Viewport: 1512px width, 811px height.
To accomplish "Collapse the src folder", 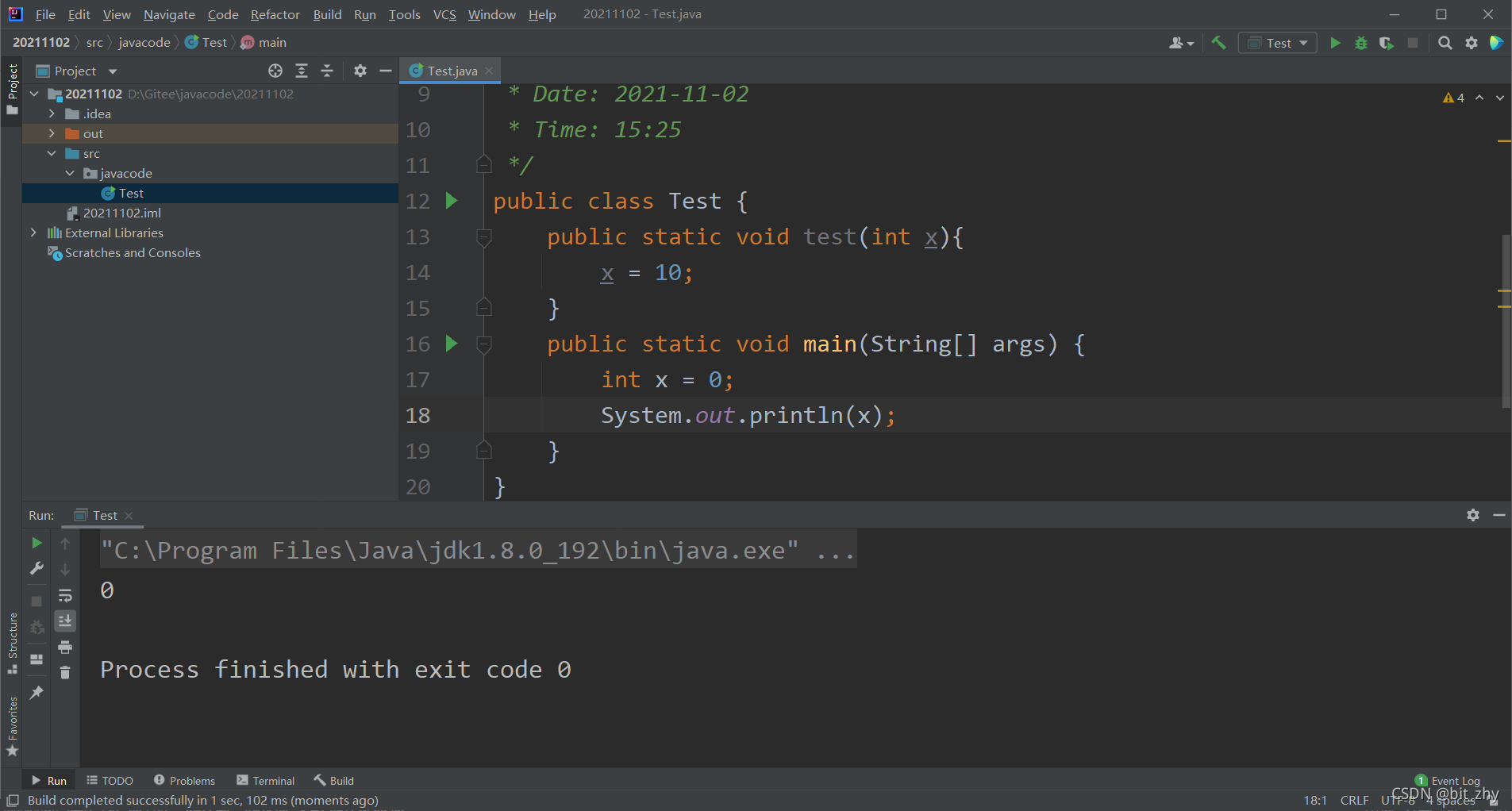I will [52, 153].
